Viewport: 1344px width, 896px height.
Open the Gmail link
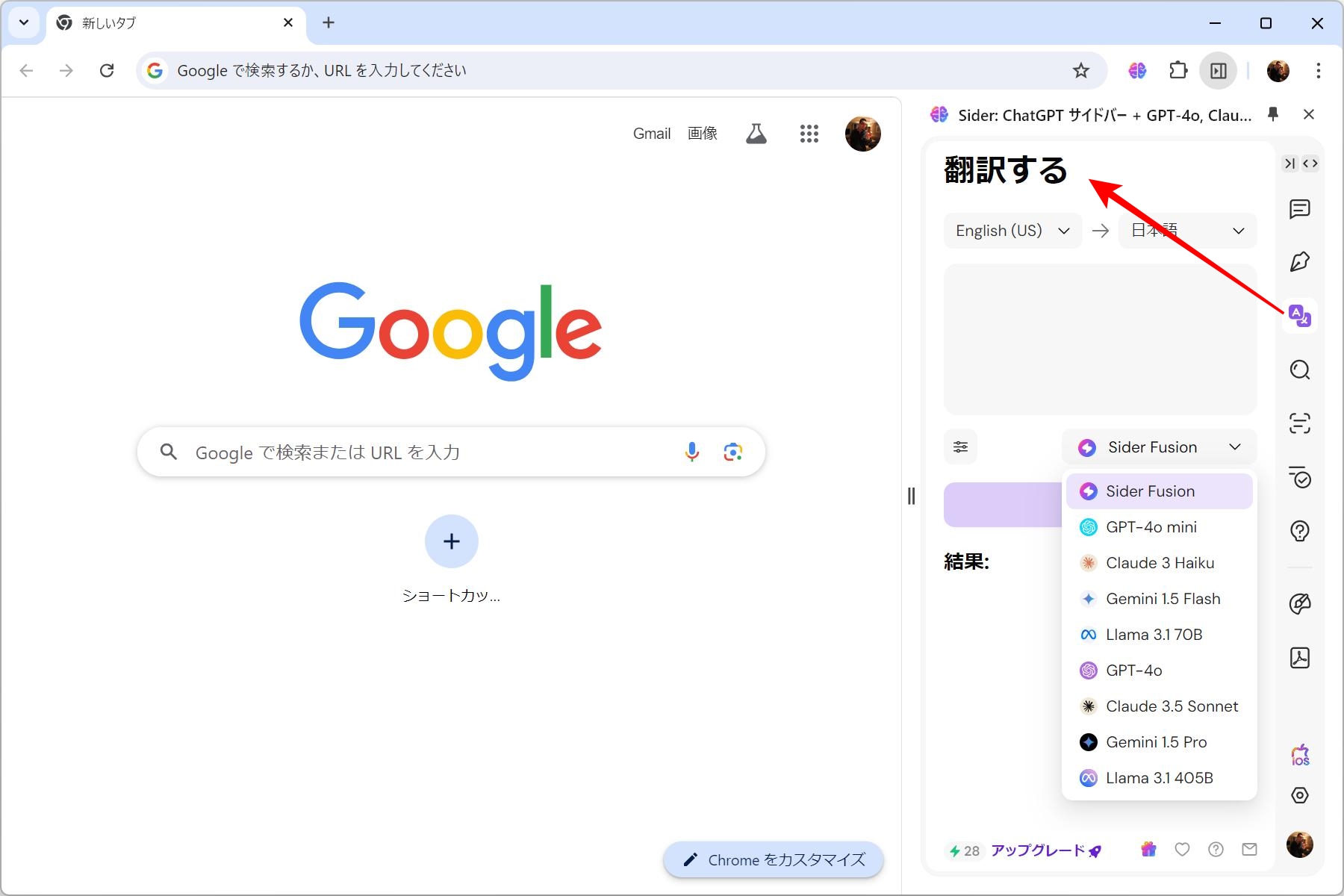pyautogui.click(x=652, y=134)
